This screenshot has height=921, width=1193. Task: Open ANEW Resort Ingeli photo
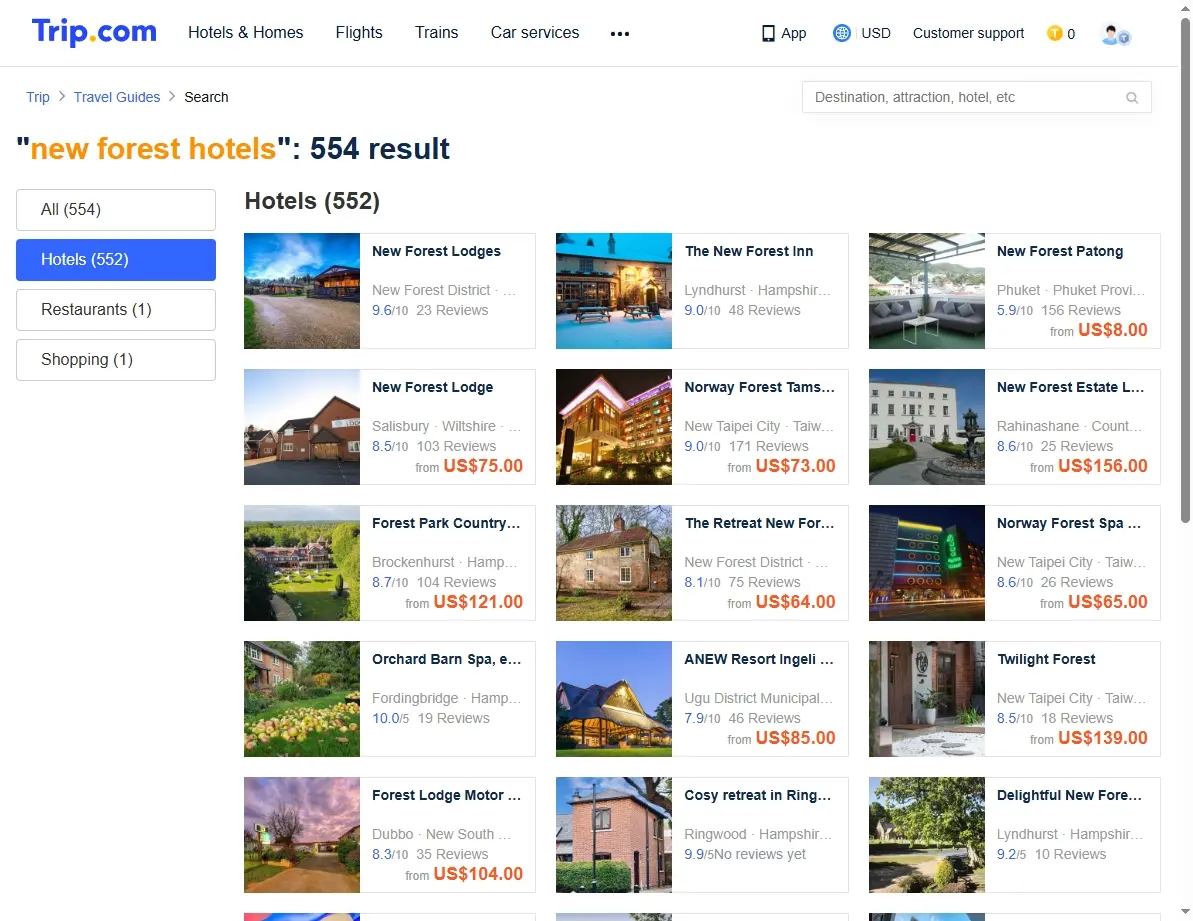(614, 700)
